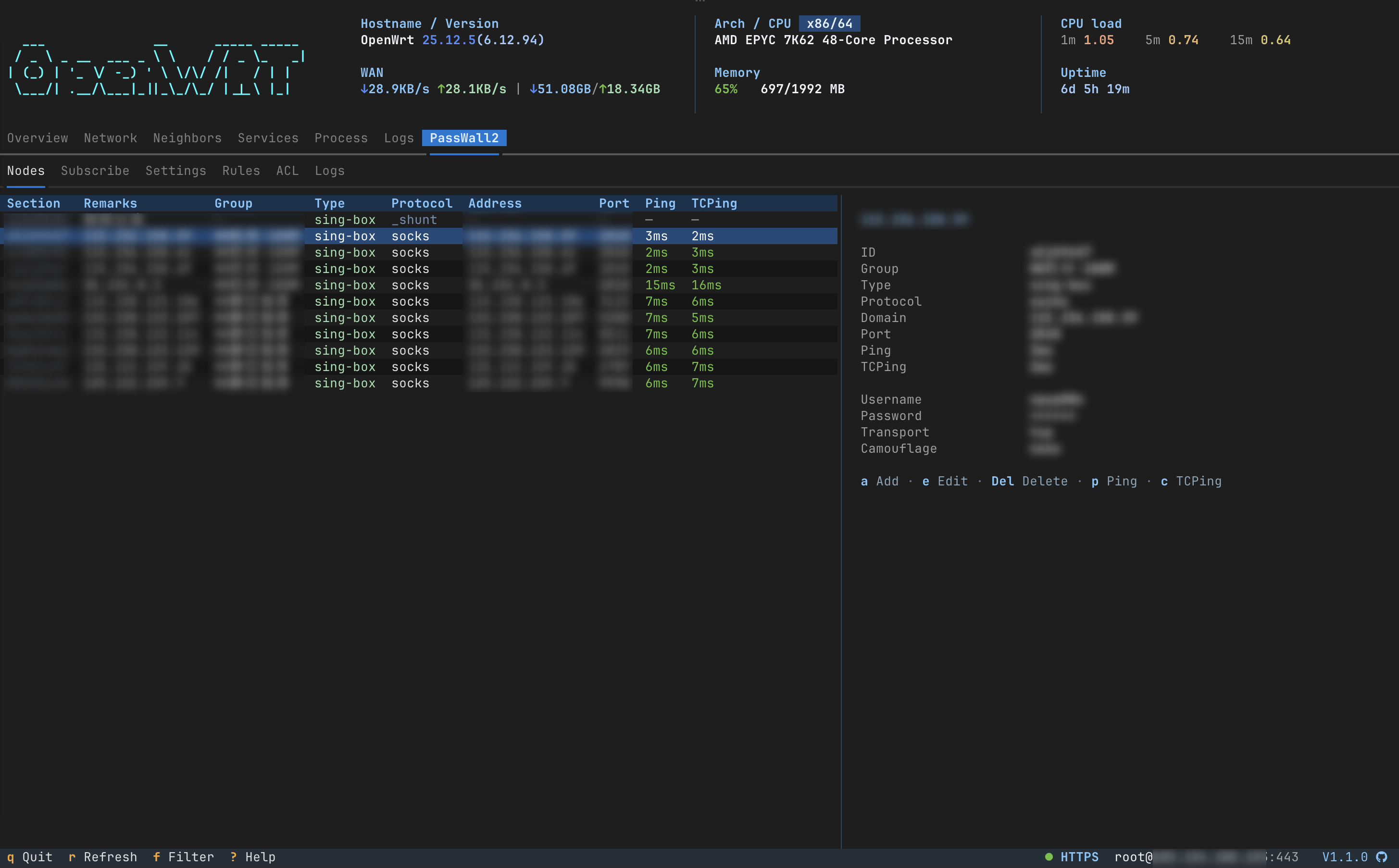Image resolution: width=1399 pixels, height=868 pixels.
Task: Click the Protocol column header
Action: coord(422,204)
